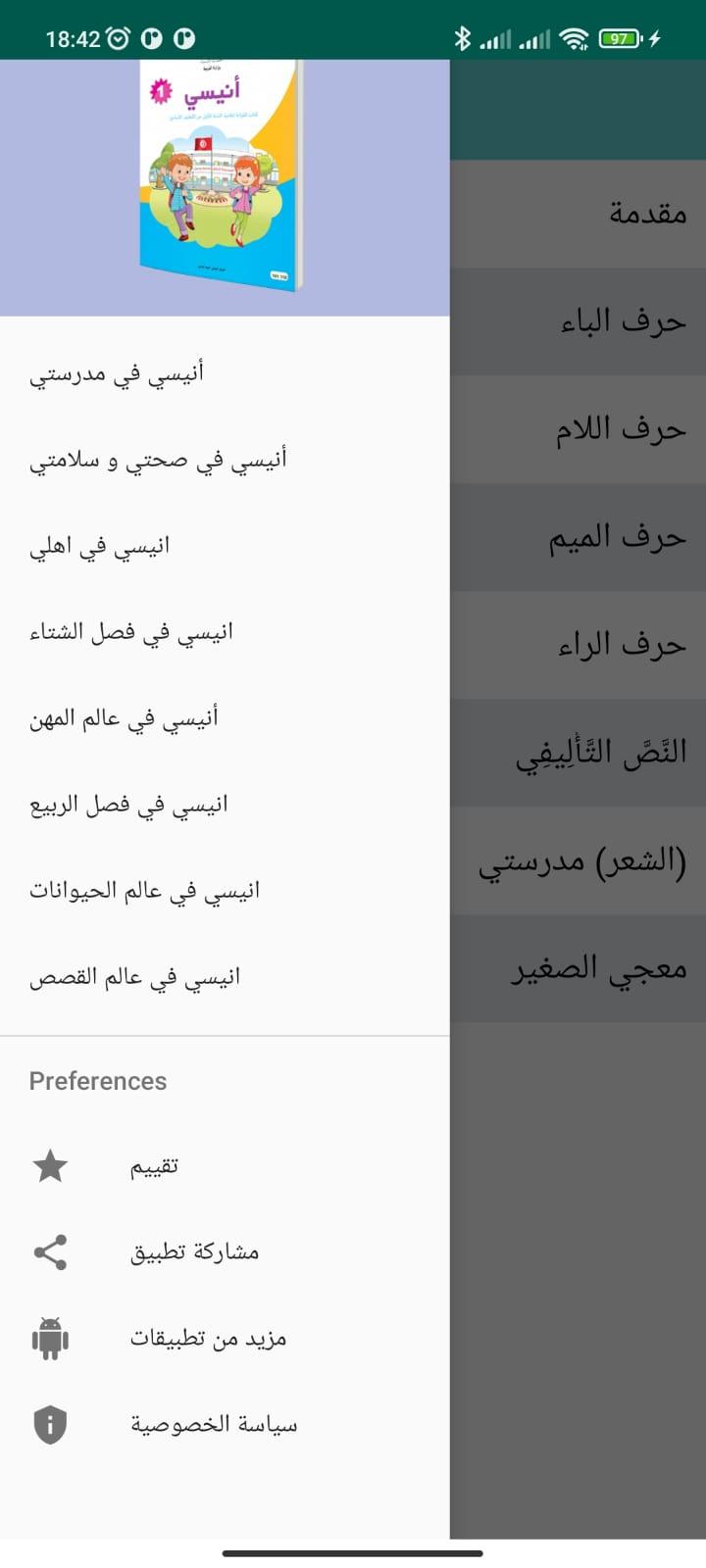This screenshot has height=1568, width=706.
Task: Tap the battery indicator icon
Action: [621, 38]
